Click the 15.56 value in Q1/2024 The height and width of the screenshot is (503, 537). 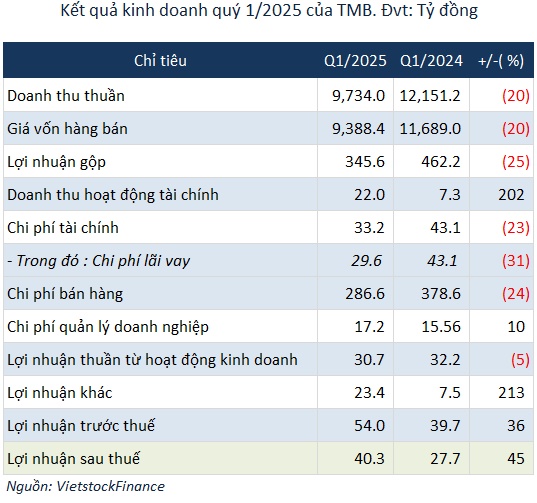point(441,327)
